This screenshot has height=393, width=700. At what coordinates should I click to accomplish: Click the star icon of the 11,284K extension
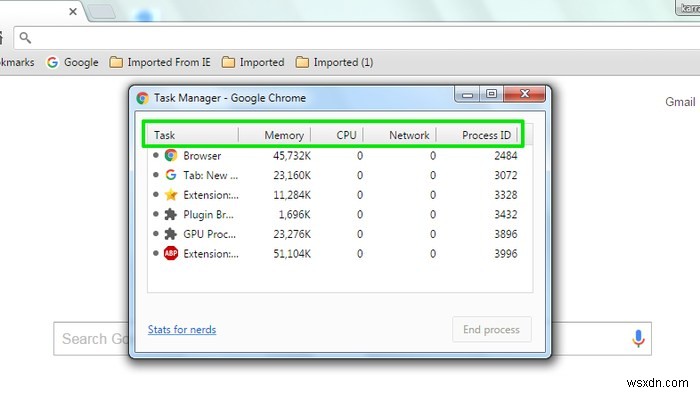pos(171,195)
